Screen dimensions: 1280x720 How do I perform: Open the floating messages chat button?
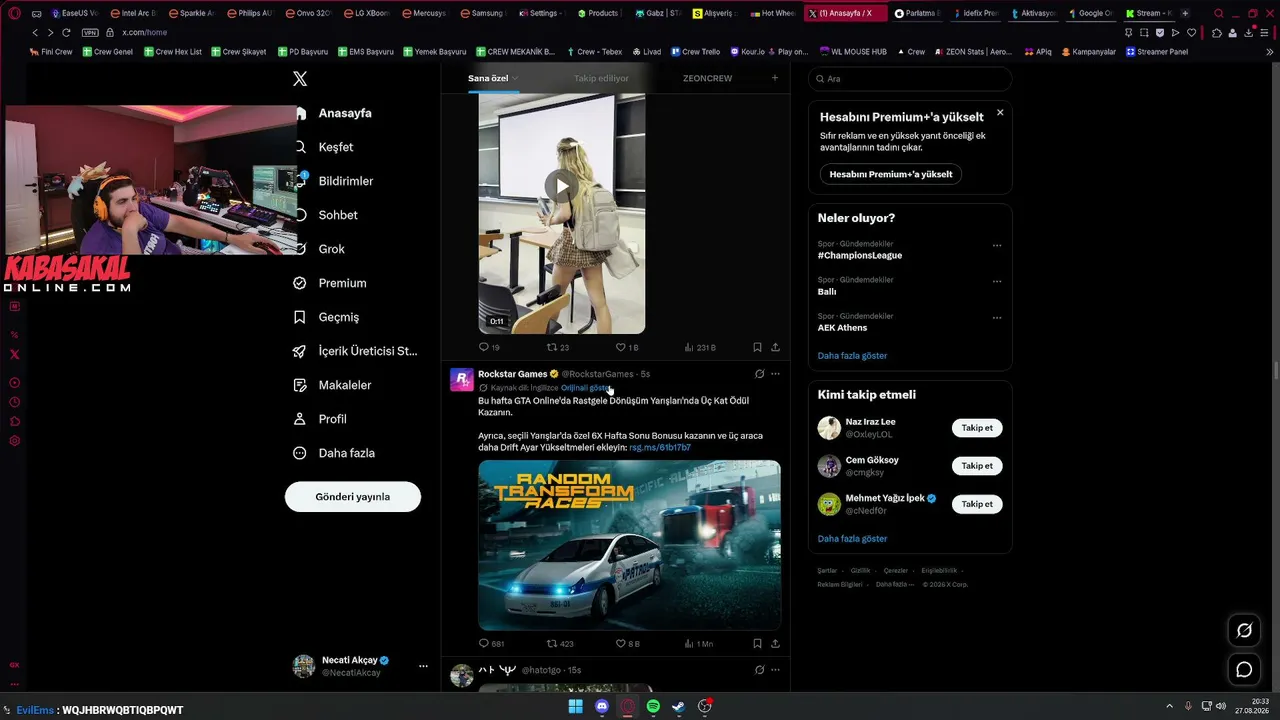(x=1244, y=670)
